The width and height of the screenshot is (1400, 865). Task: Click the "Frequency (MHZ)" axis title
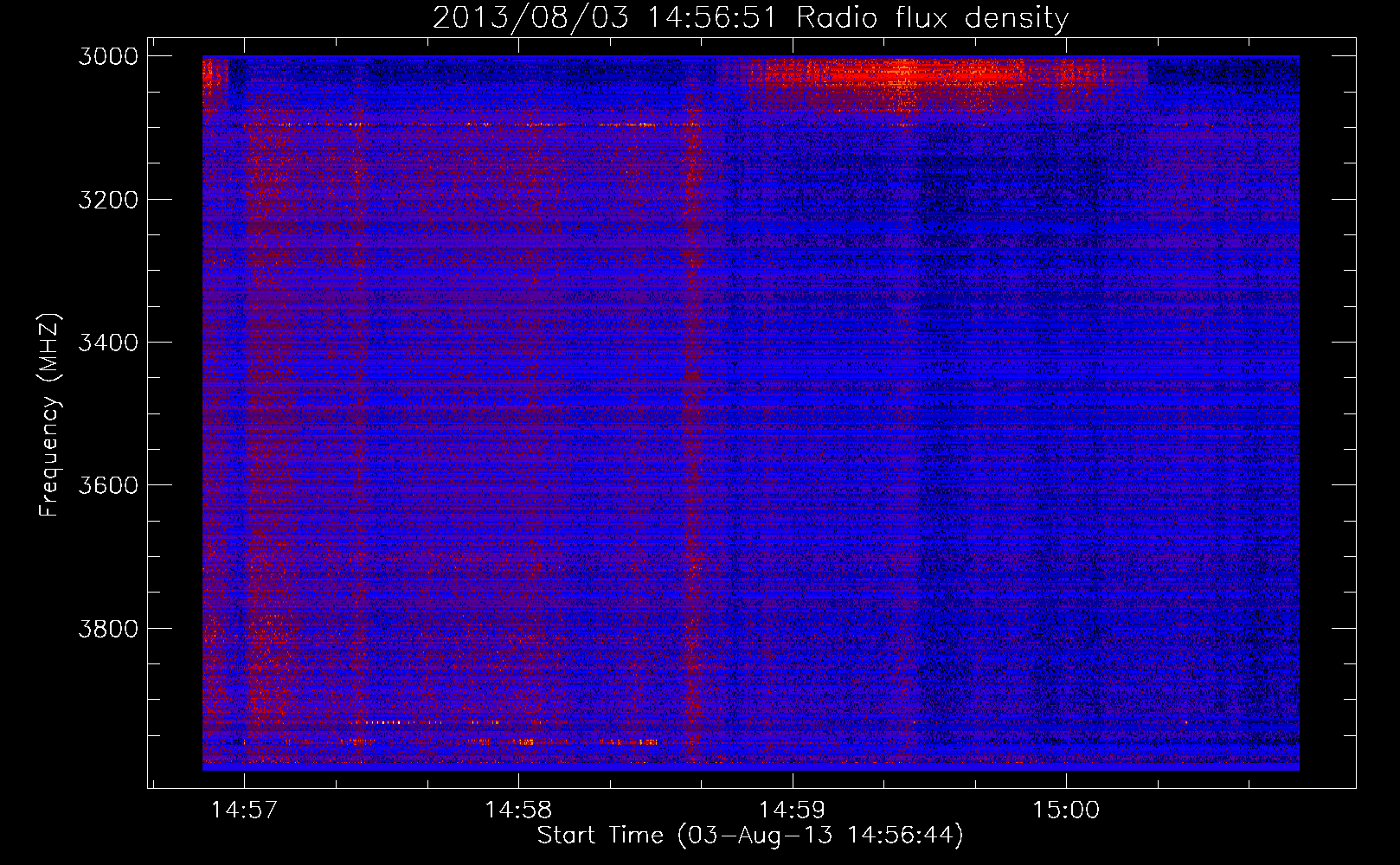[50, 414]
